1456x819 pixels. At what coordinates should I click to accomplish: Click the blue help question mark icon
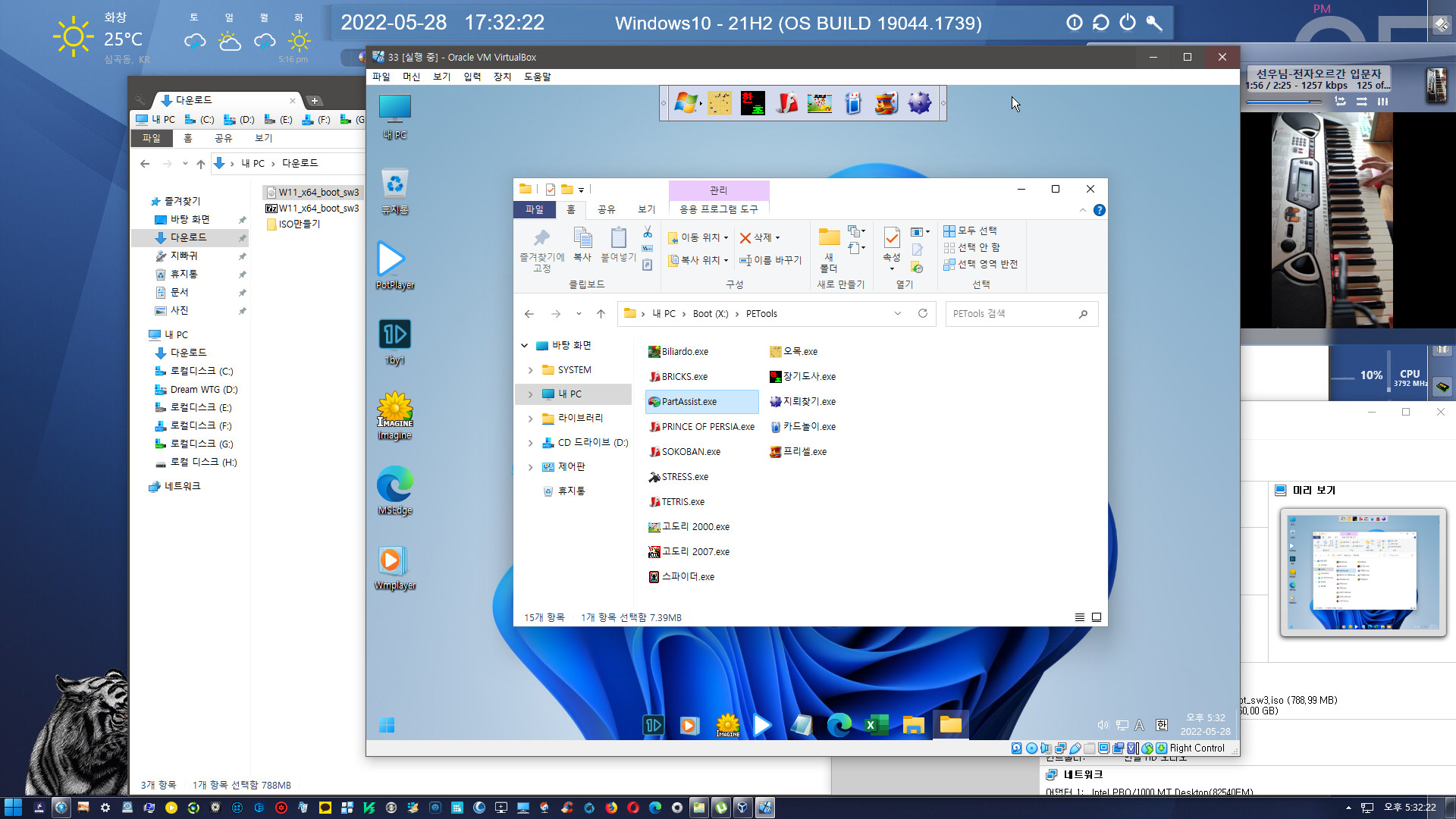click(x=1100, y=210)
